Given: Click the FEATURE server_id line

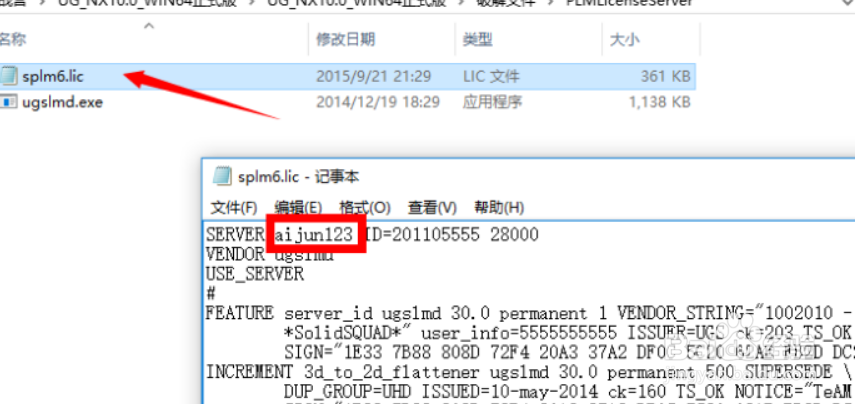Looking at the screenshot, I should click(x=530, y=313).
